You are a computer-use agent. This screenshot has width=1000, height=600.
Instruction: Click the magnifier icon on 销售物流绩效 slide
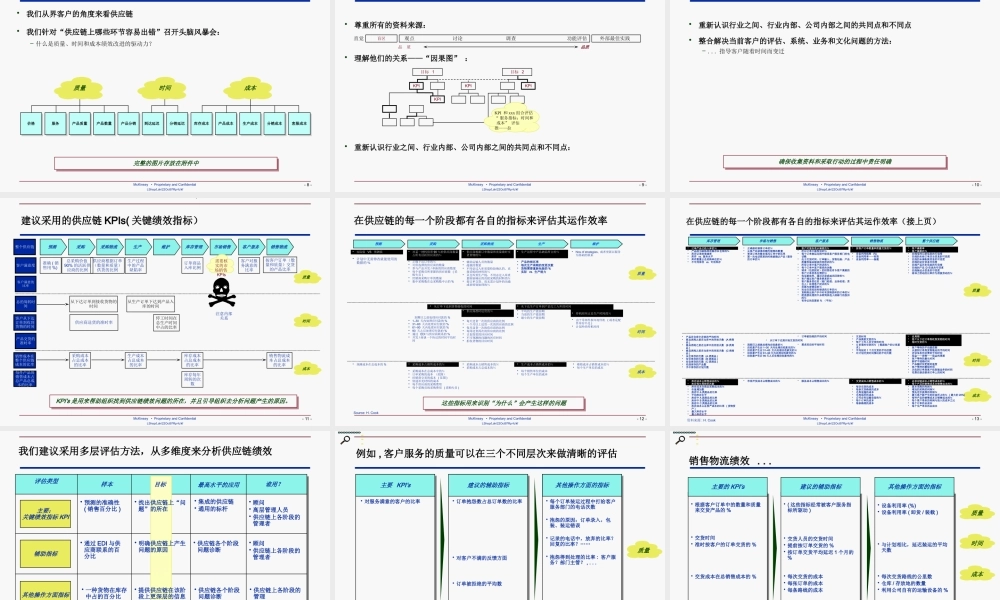pyautogui.click(x=680, y=440)
